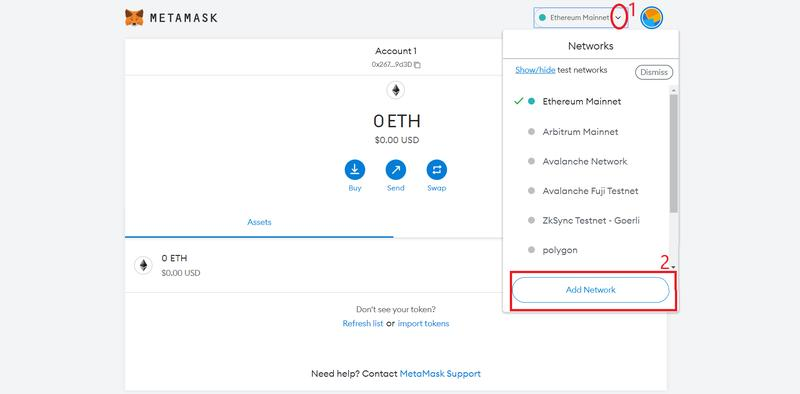Screen dimensions: 800x394
Task: Open the account avatar menu
Action: pyautogui.click(x=652, y=18)
